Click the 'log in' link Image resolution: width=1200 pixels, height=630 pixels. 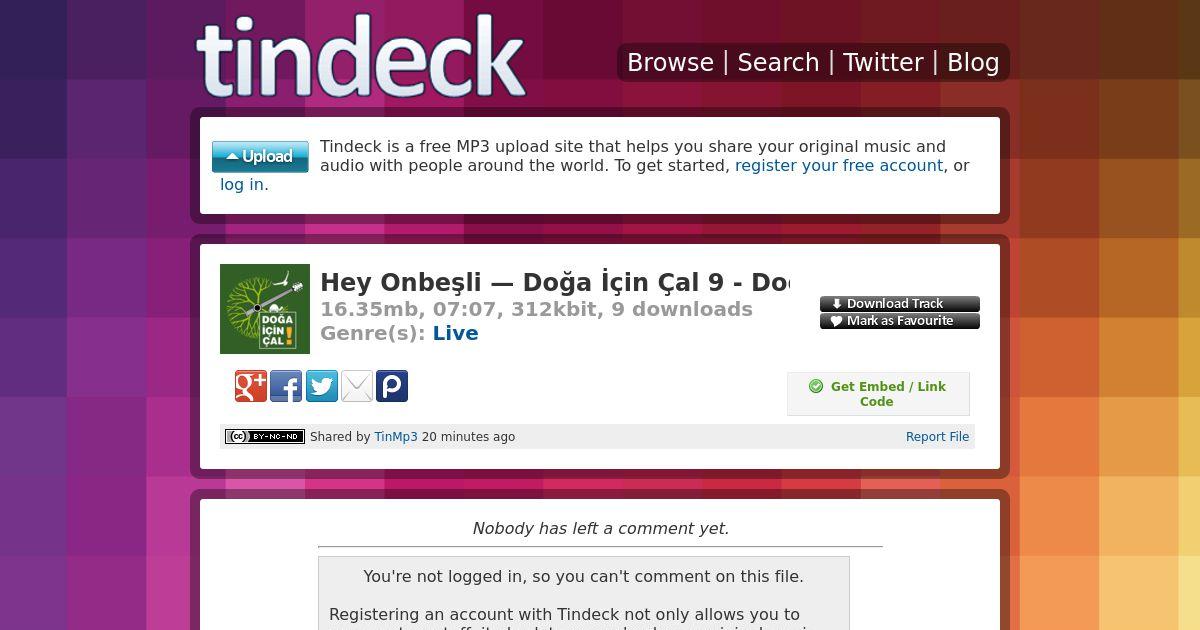(x=242, y=185)
